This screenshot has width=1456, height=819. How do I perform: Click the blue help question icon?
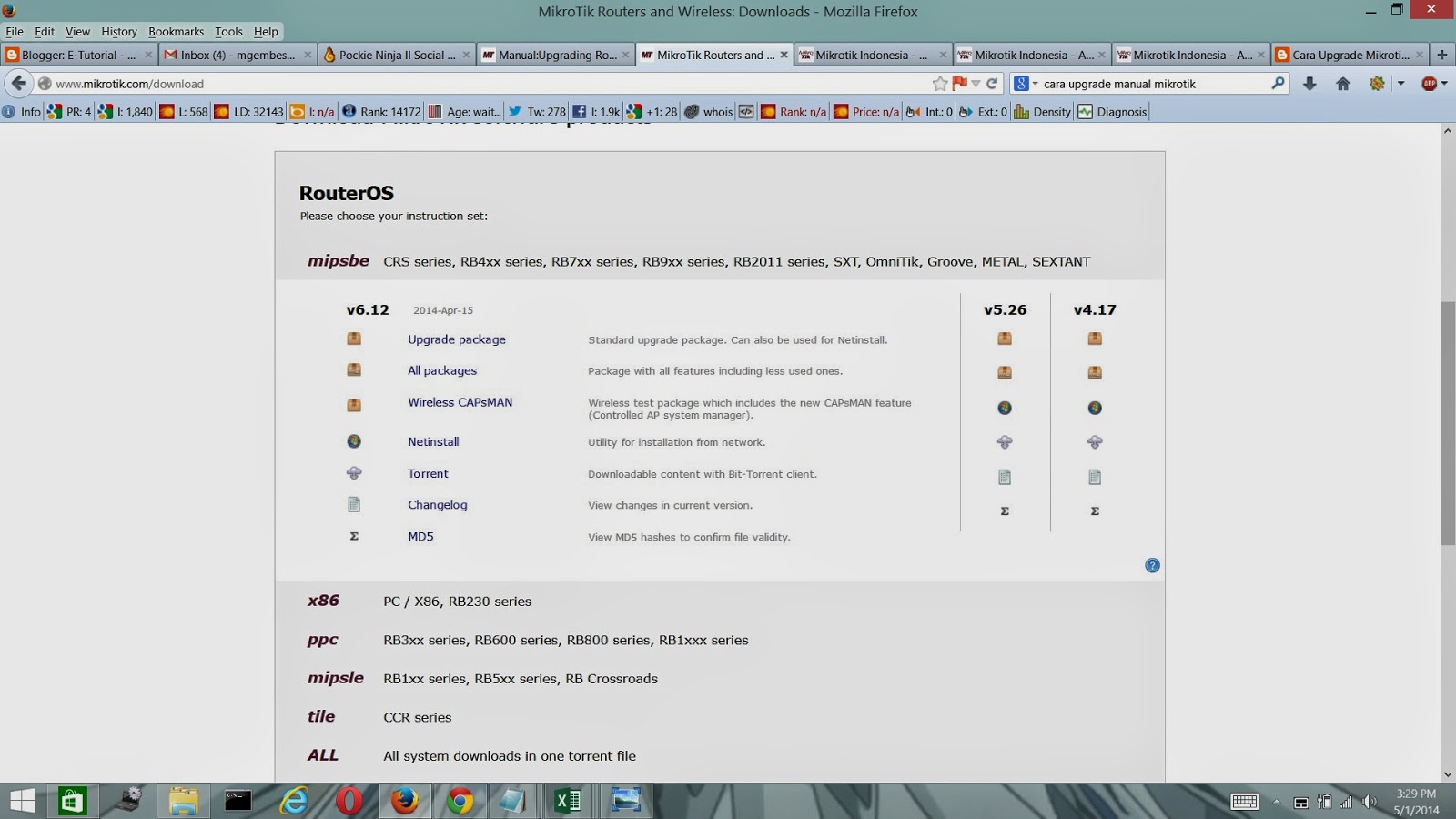click(x=1152, y=565)
